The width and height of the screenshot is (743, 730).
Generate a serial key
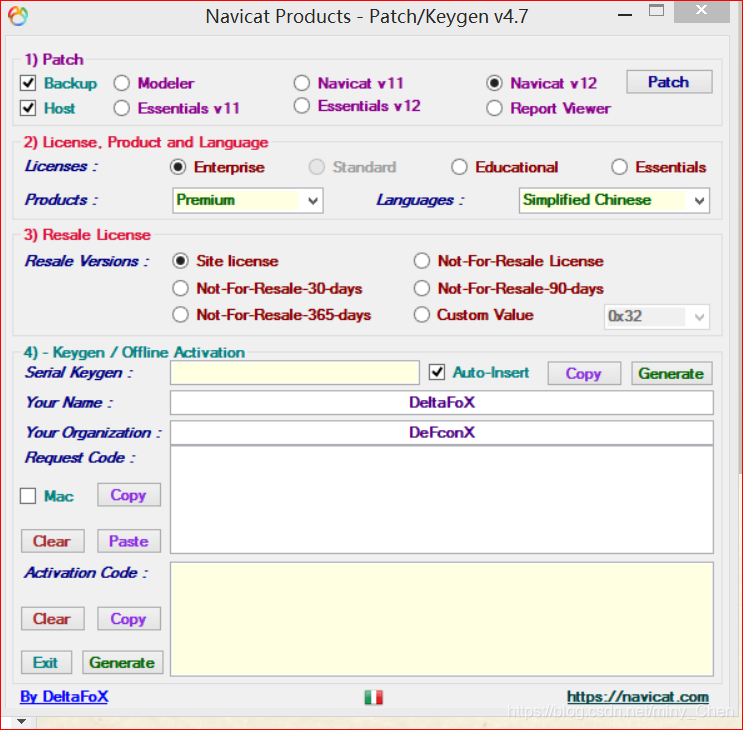(x=671, y=373)
